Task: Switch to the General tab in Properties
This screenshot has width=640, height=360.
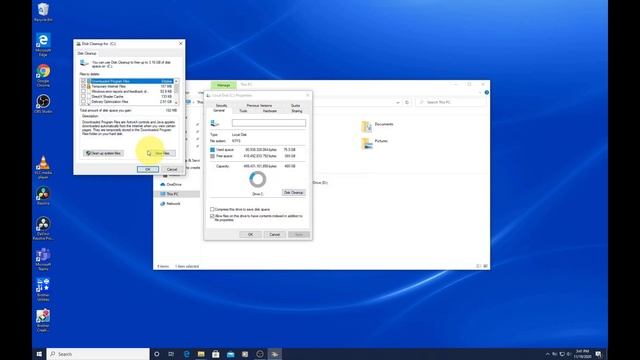Action: pyautogui.click(x=219, y=110)
